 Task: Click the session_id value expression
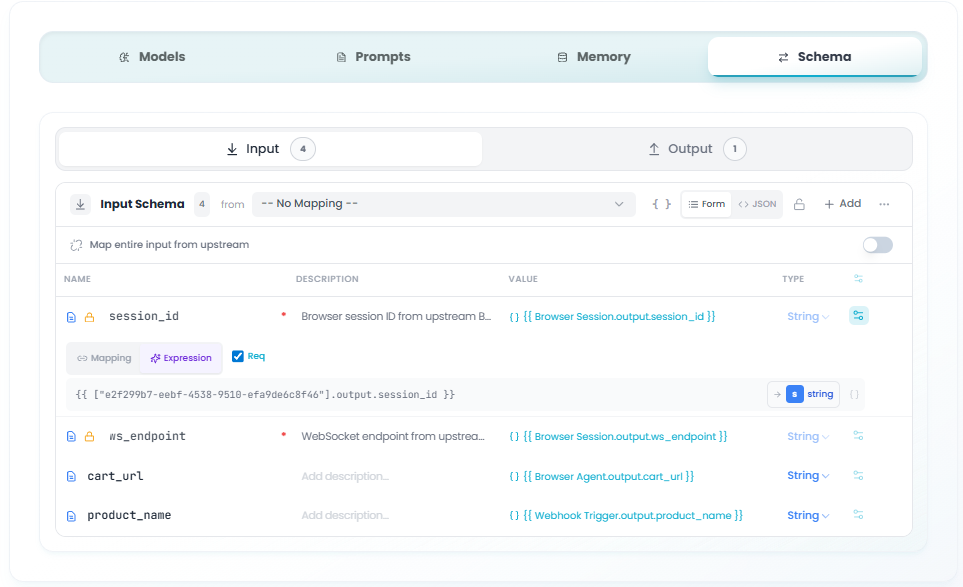coord(612,316)
